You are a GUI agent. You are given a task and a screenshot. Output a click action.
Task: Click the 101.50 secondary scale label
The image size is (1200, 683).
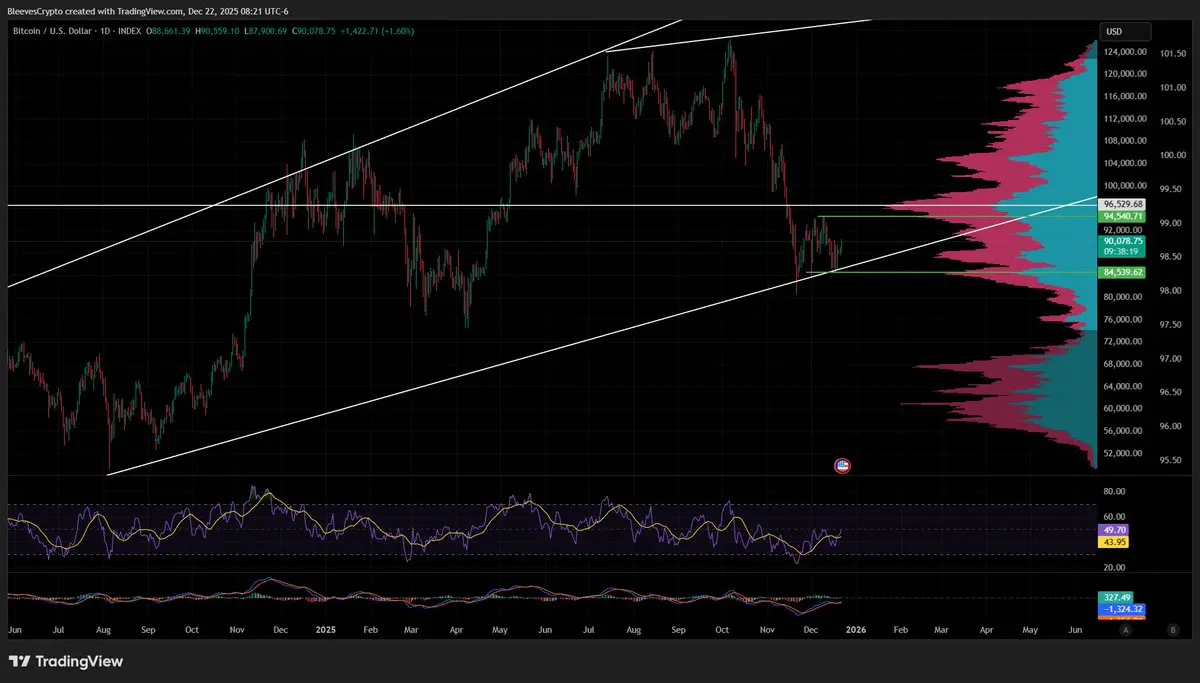click(x=1171, y=53)
